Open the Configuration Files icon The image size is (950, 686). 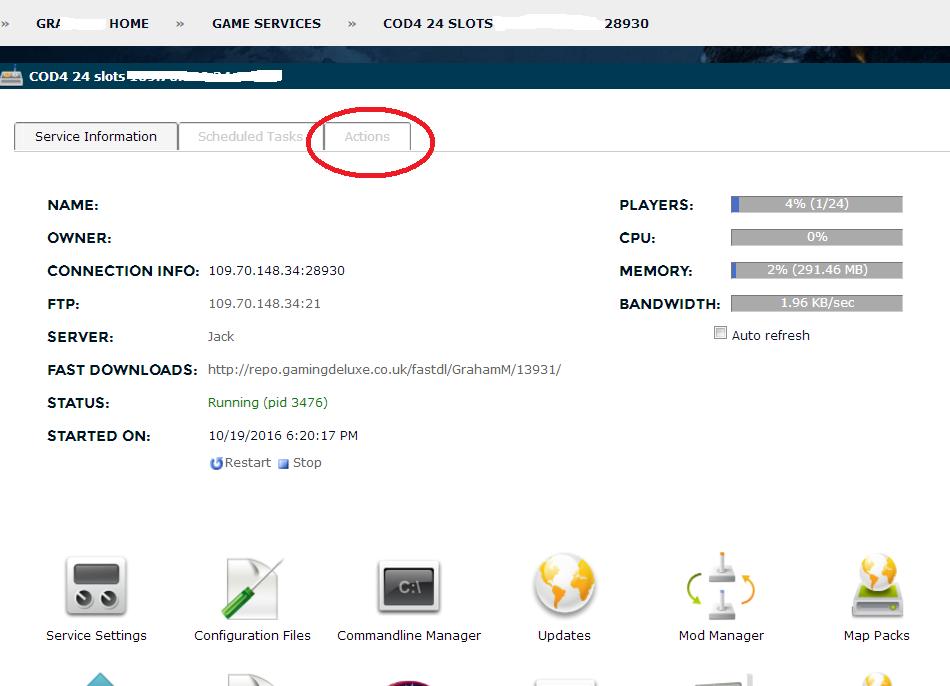[252, 587]
